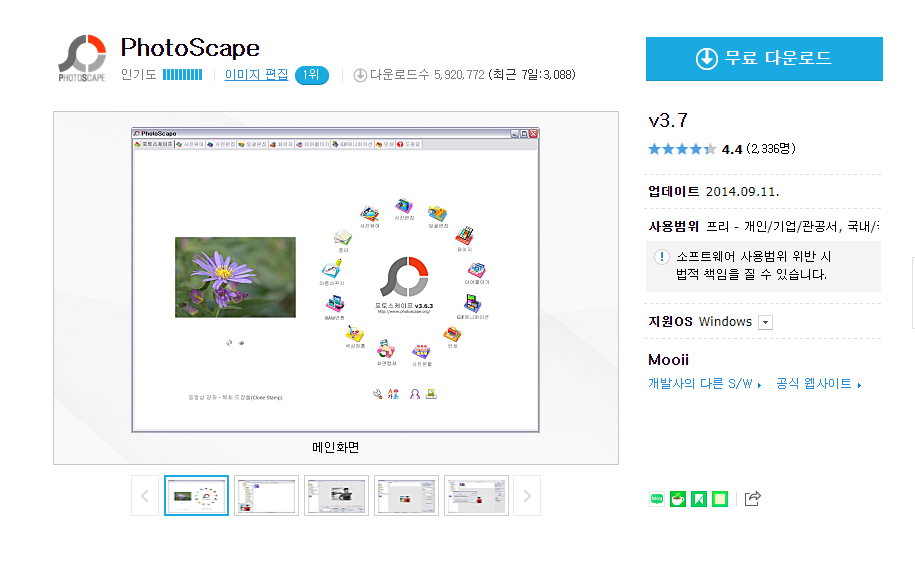Viewport: 915px width, 568px height.
Task: Click the flower photo in the preview
Action: click(235, 277)
